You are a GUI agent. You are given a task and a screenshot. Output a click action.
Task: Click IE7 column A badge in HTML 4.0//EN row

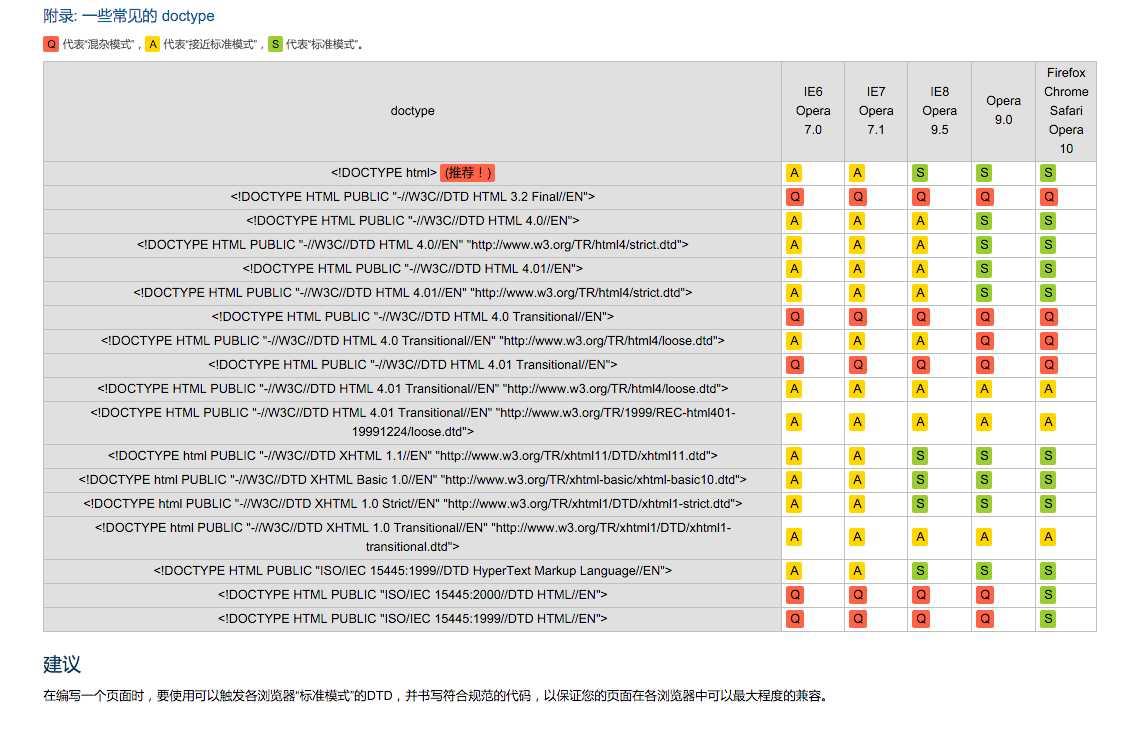pyautogui.click(x=858, y=221)
